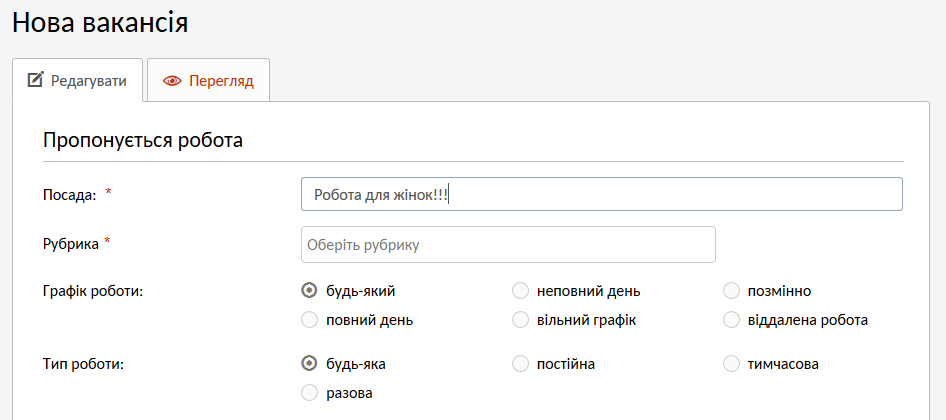This screenshot has height=420, width=946.
Task: Open the Оберіть рубрику dropdown
Action: point(508,244)
